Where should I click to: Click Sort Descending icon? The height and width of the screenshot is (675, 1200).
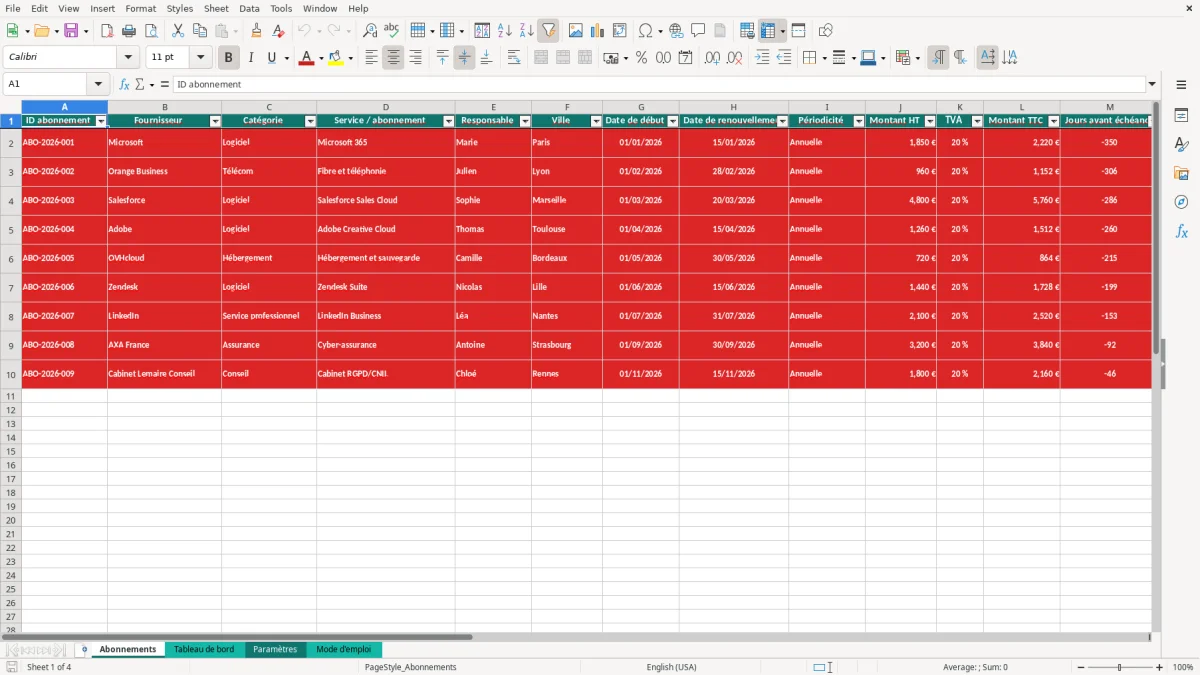point(526,31)
